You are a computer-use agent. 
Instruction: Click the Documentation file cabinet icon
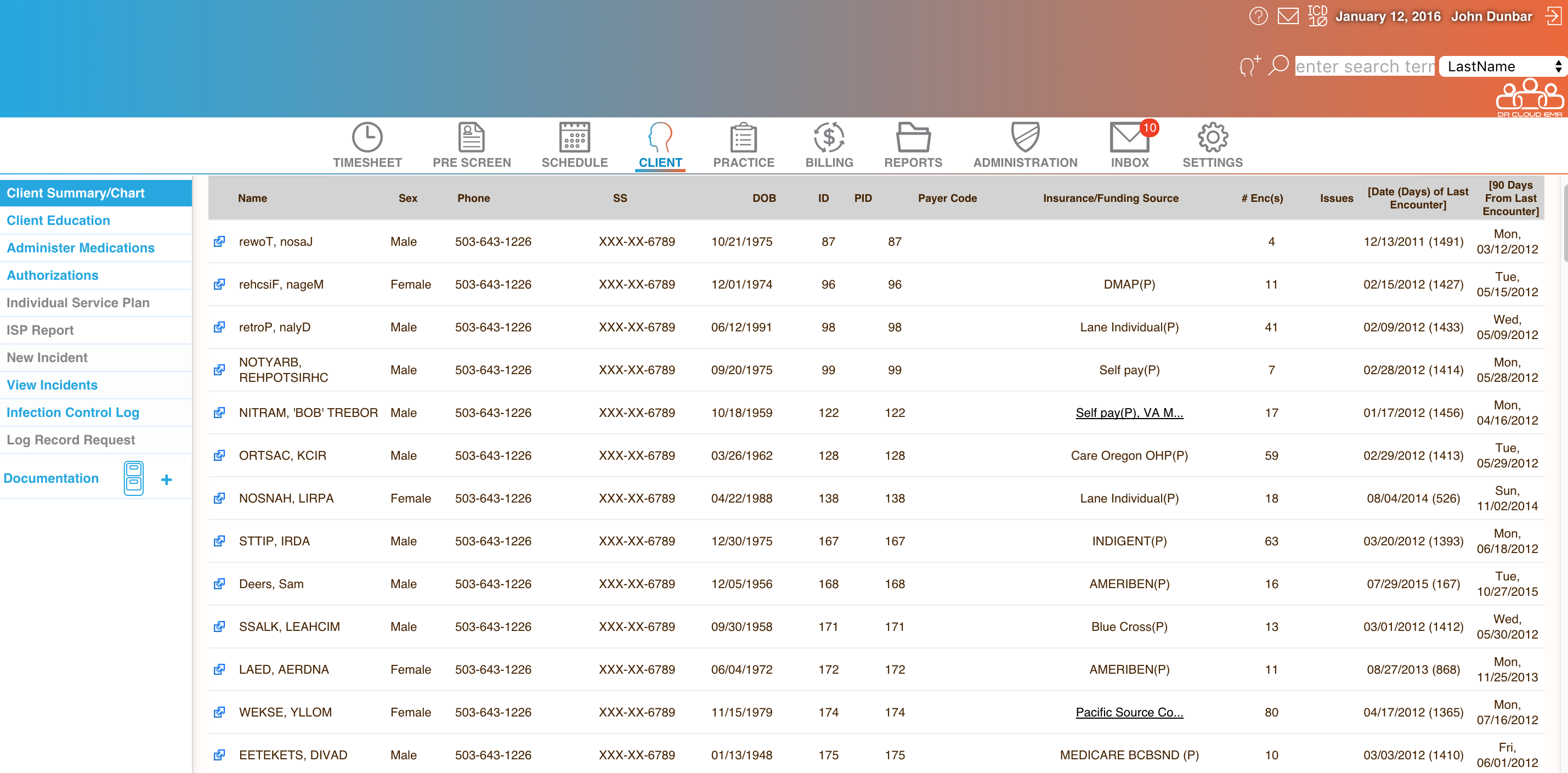tap(133, 478)
